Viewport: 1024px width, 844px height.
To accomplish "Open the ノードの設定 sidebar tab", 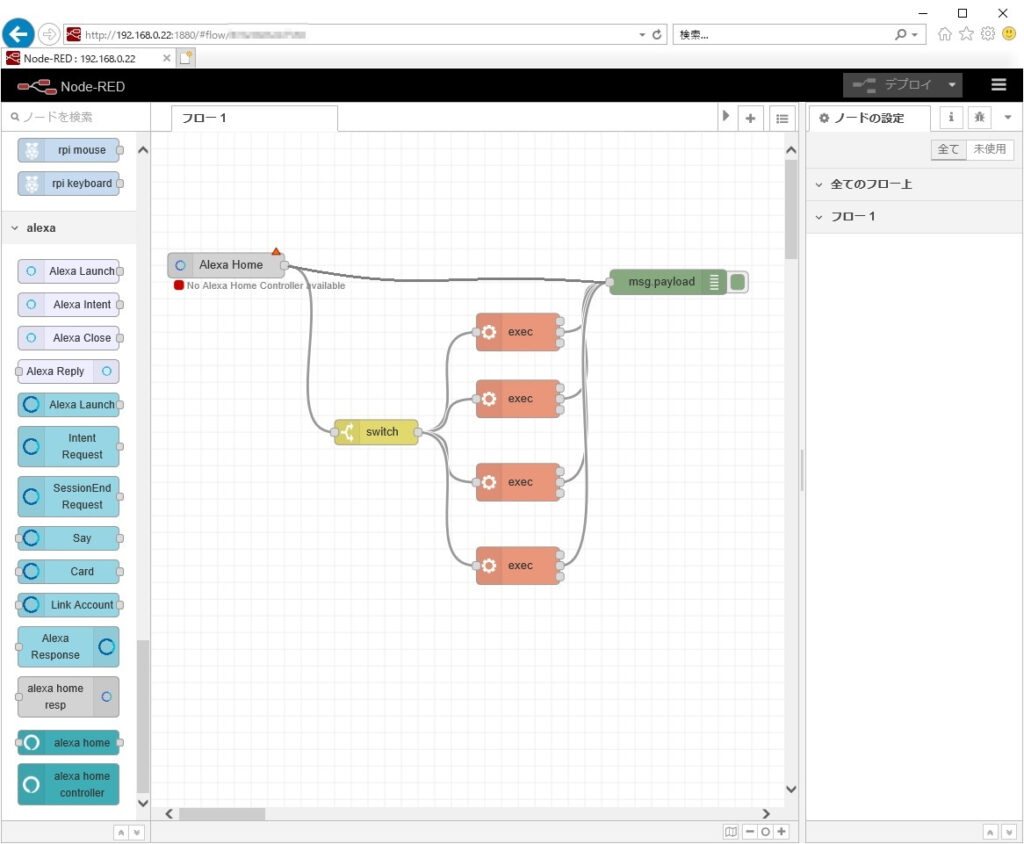I will (869, 118).
